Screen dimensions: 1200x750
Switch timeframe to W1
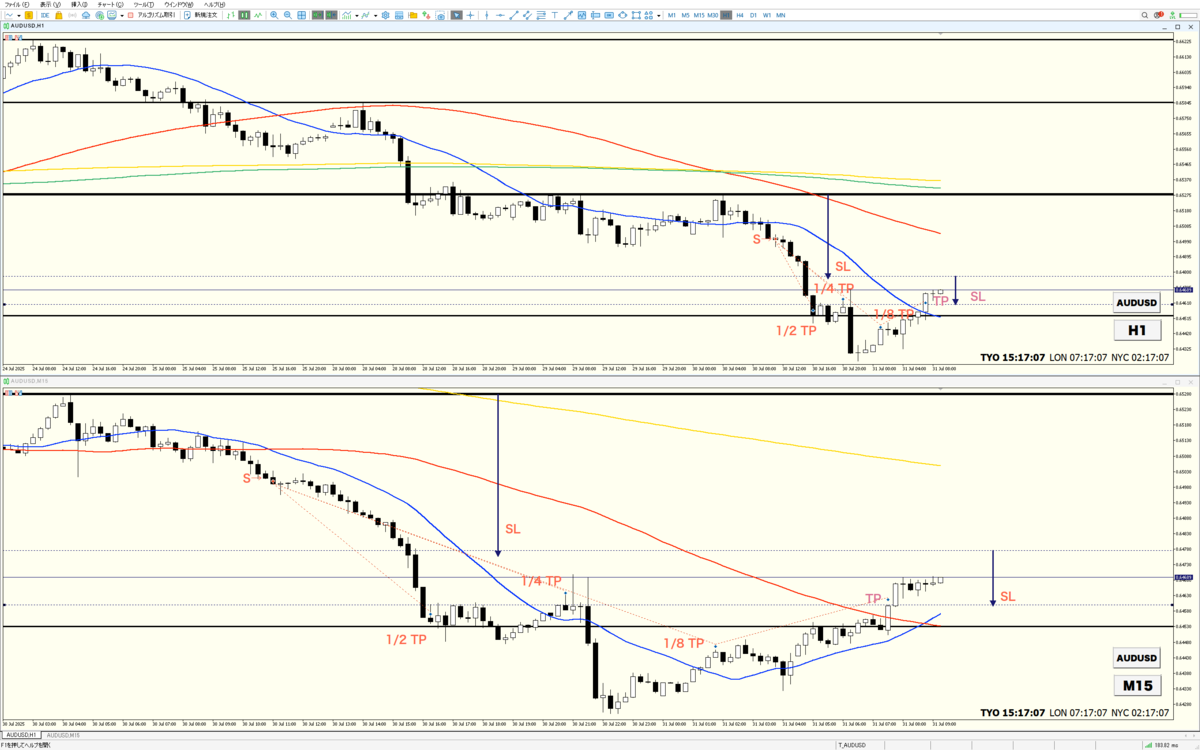pyautogui.click(x=767, y=16)
